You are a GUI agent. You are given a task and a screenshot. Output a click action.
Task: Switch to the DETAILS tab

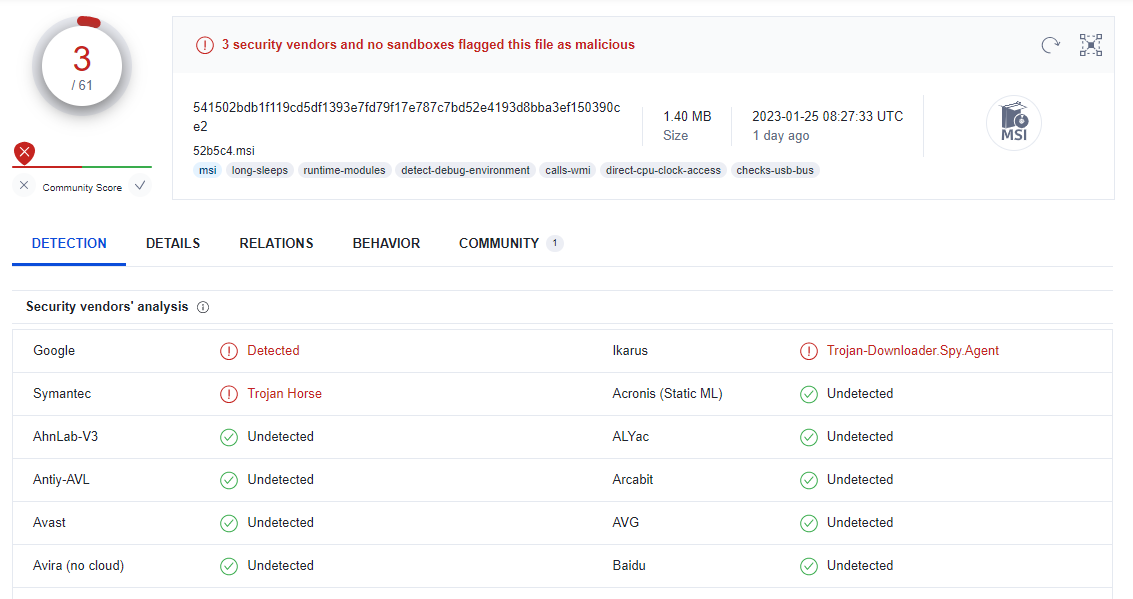(x=173, y=243)
